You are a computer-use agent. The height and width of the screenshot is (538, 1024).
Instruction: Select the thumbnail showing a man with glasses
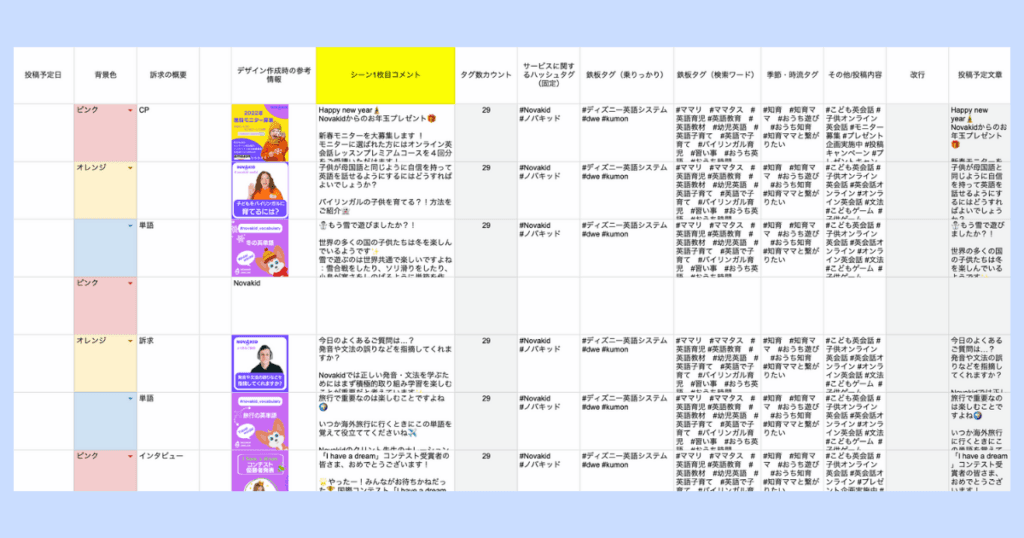point(260,363)
